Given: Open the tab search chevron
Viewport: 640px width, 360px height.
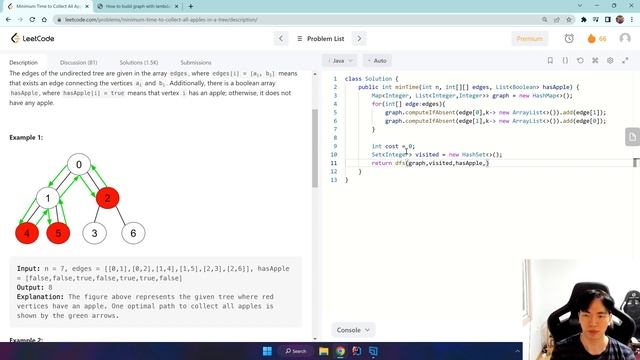Looking at the screenshot, I should pyautogui.click(x=580, y=6).
